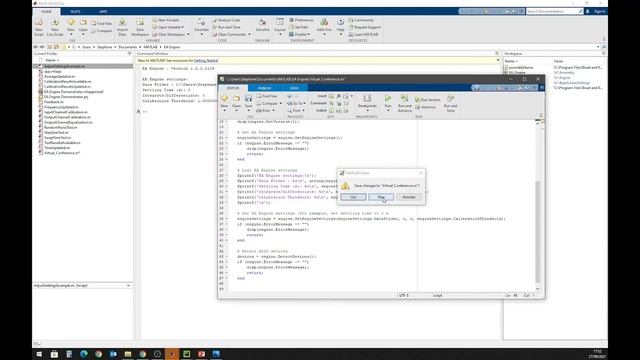Open the Layout dropdown
640x360 pixels.
click(x=280, y=34)
